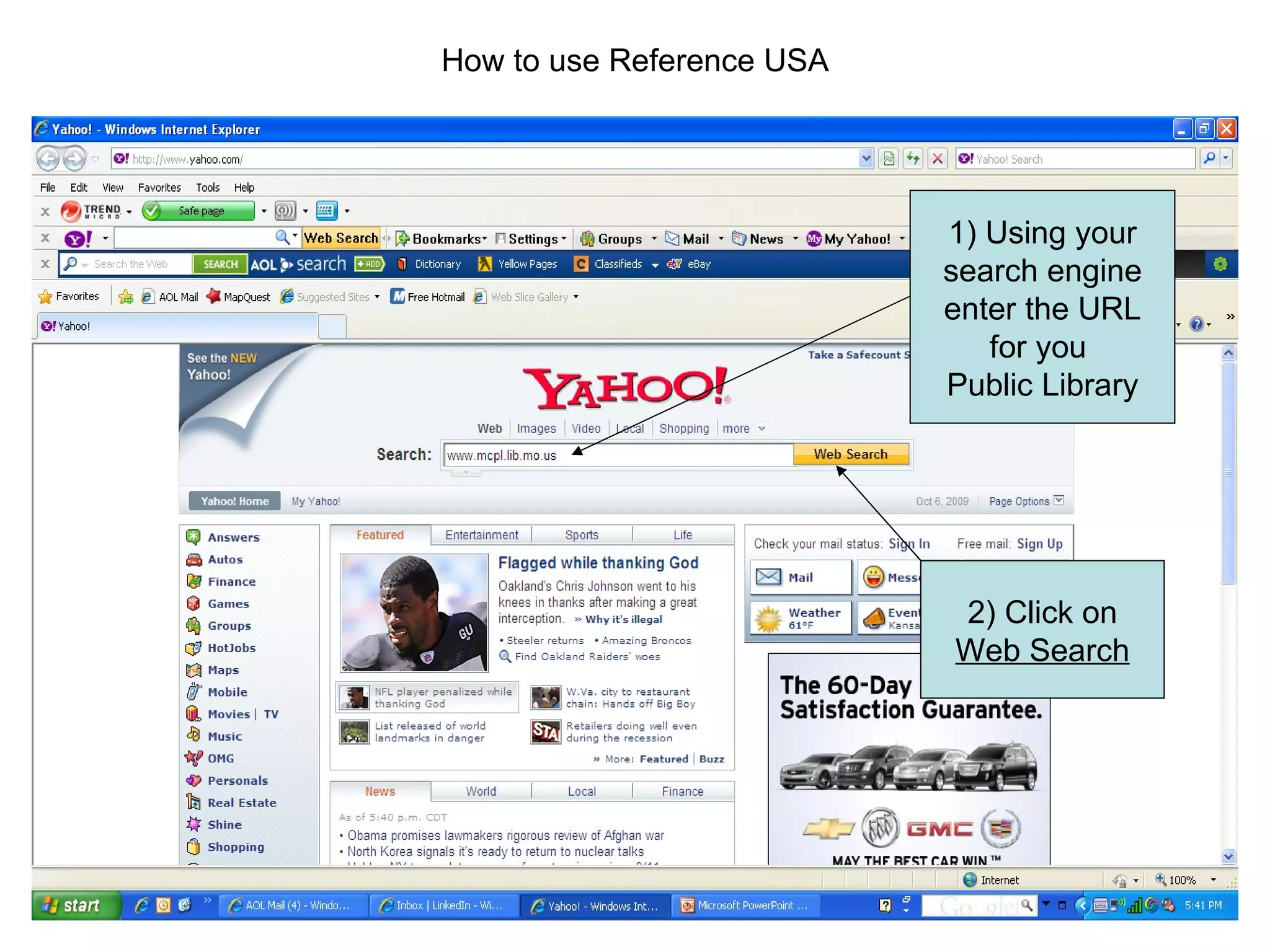Click Windows Start button
The width and height of the screenshot is (1270, 952).
tap(76, 906)
